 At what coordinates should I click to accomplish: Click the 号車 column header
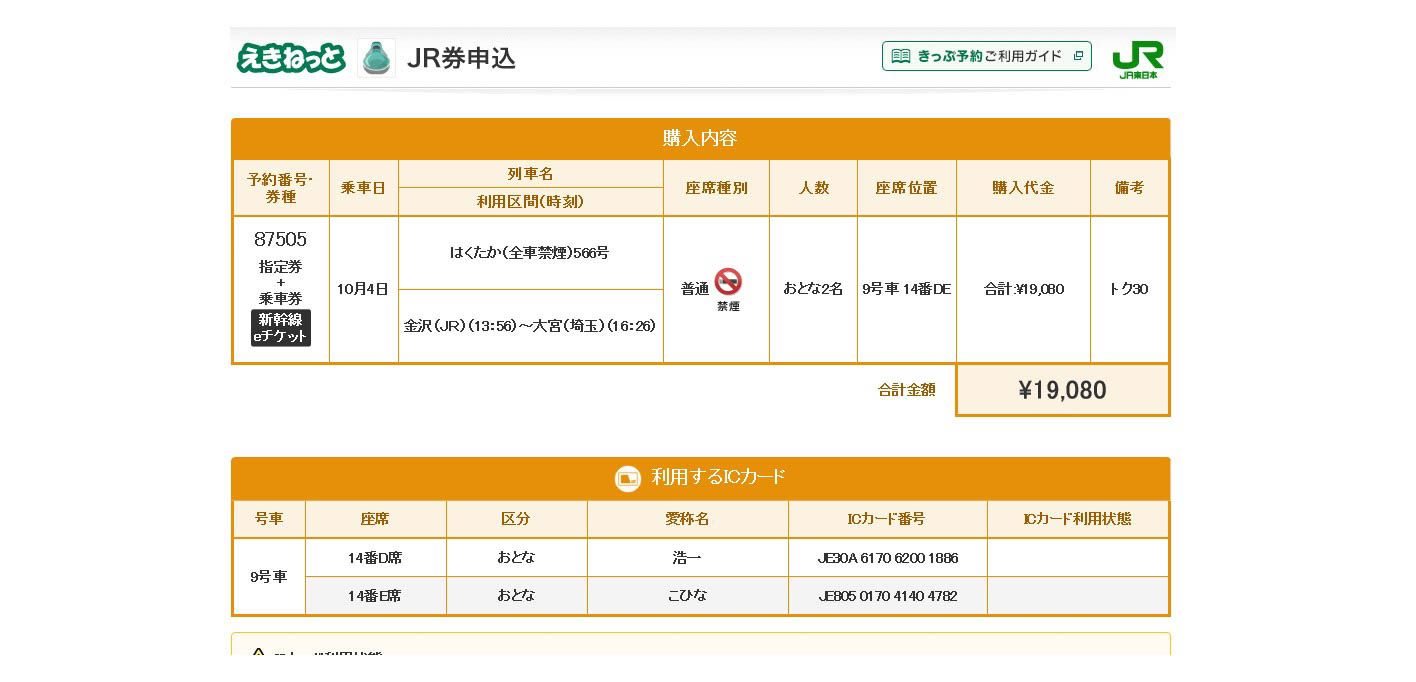pyautogui.click(x=269, y=519)
